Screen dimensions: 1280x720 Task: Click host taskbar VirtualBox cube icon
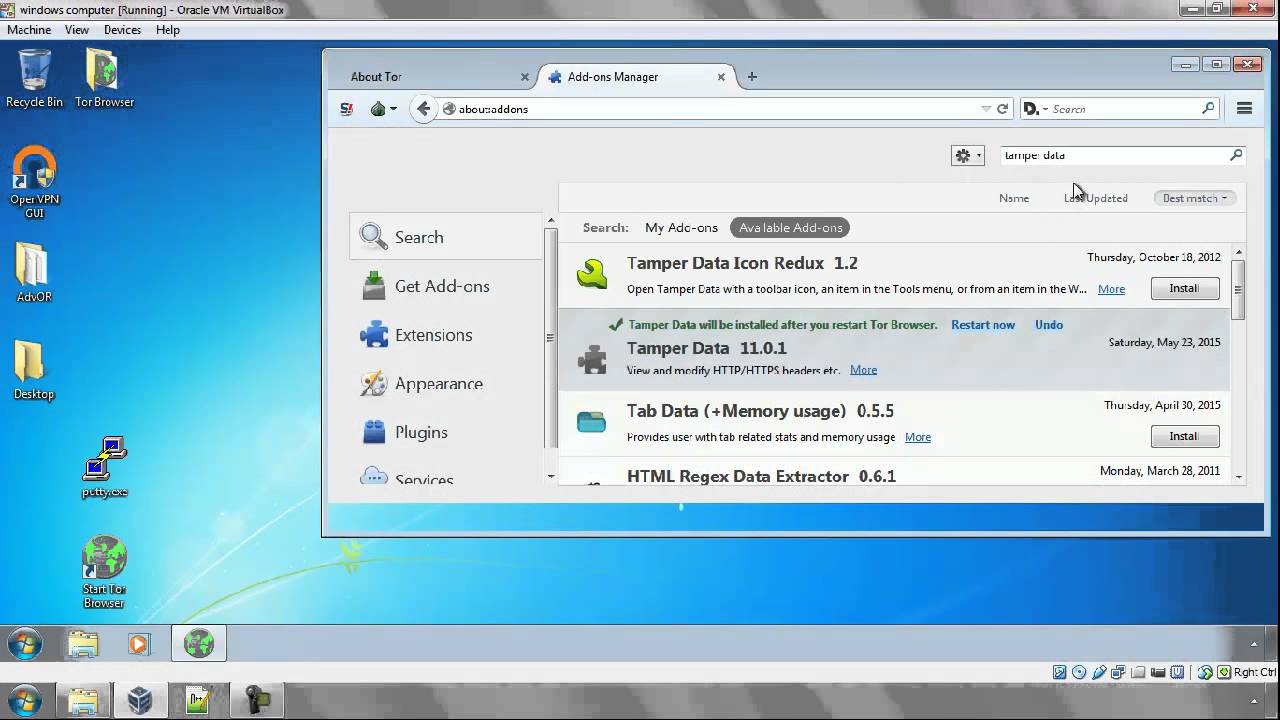click(140, 700)
